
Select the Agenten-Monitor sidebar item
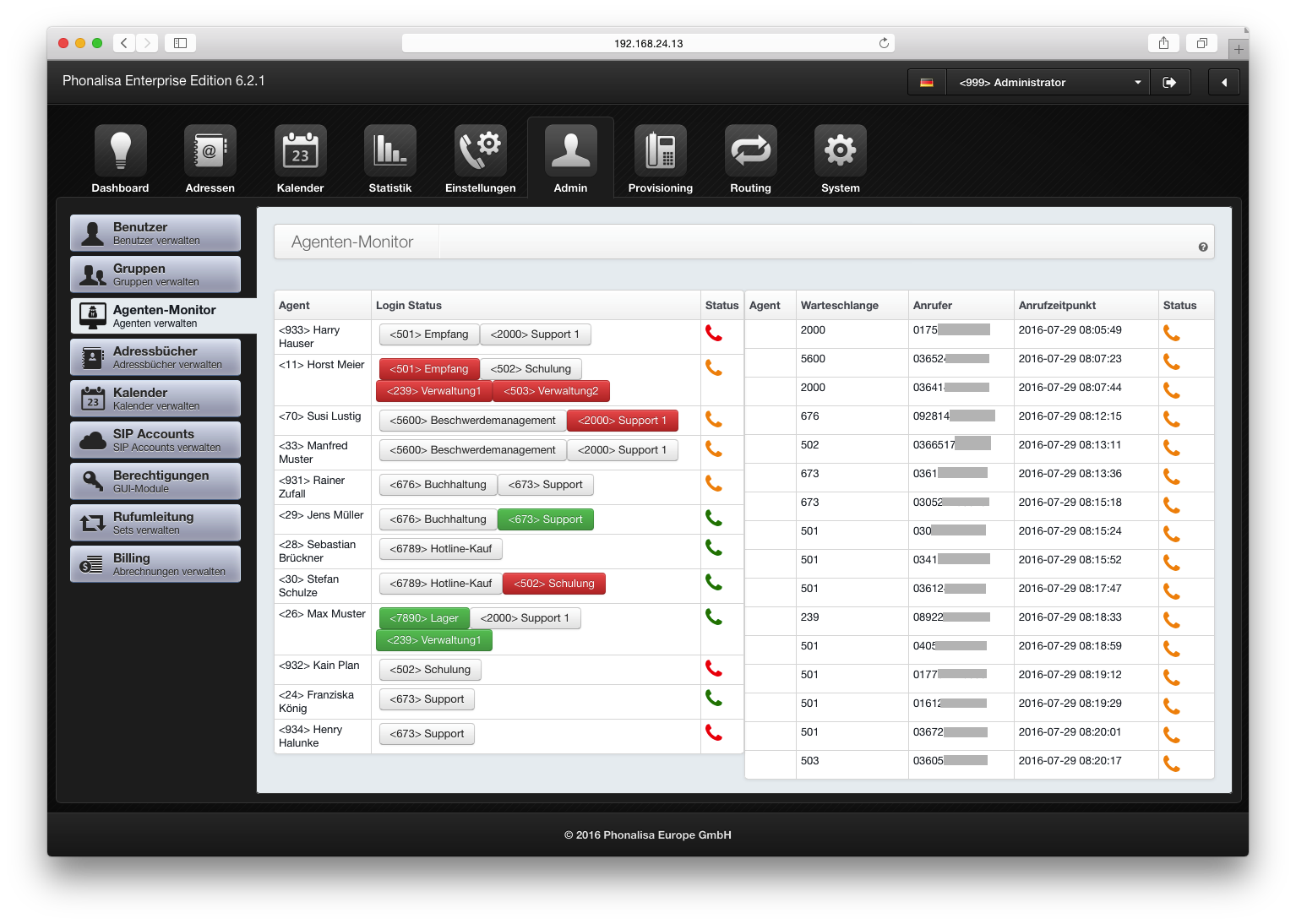point(163,316)
